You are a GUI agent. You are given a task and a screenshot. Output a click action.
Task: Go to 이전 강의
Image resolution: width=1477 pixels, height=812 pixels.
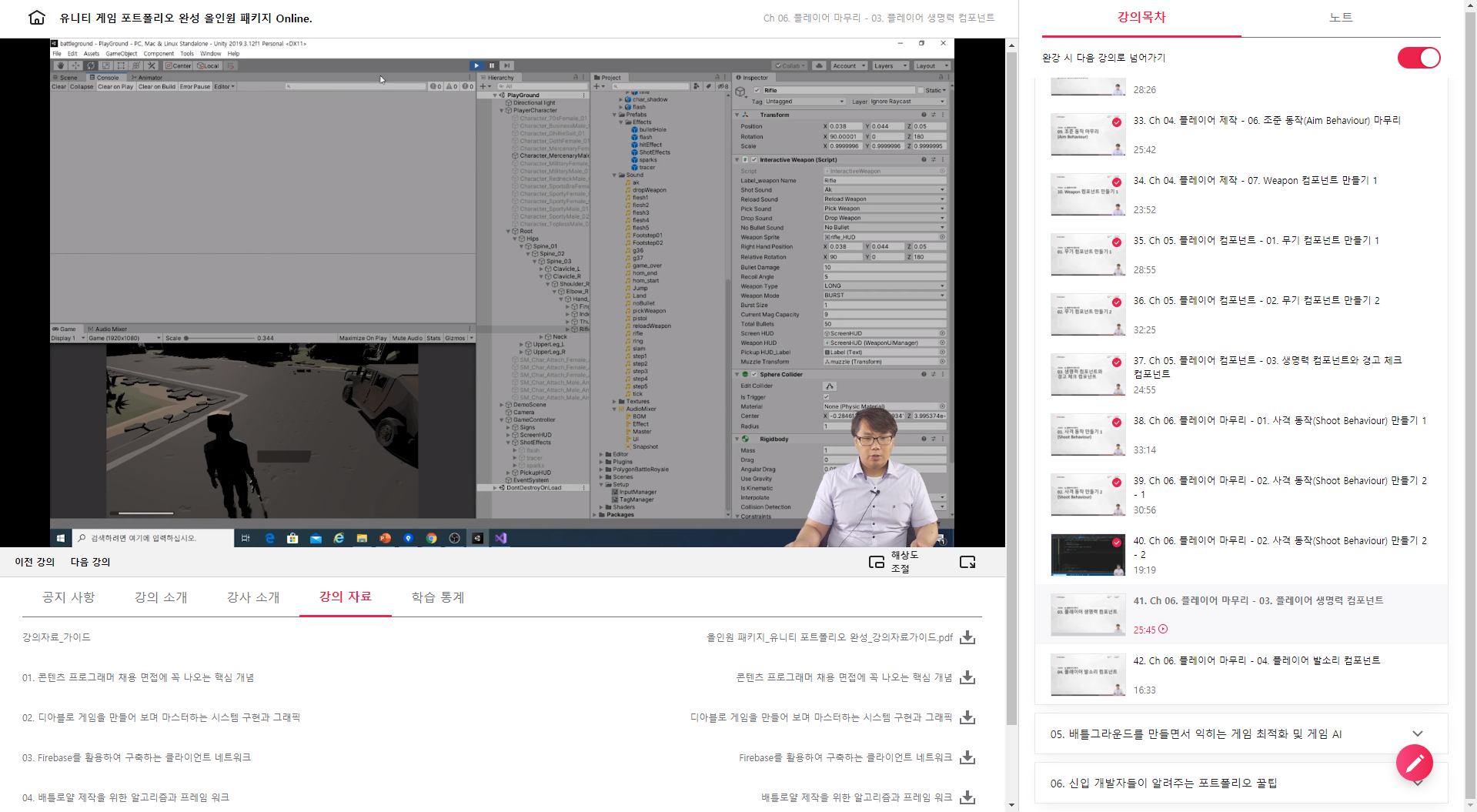[x=35, y=562]
